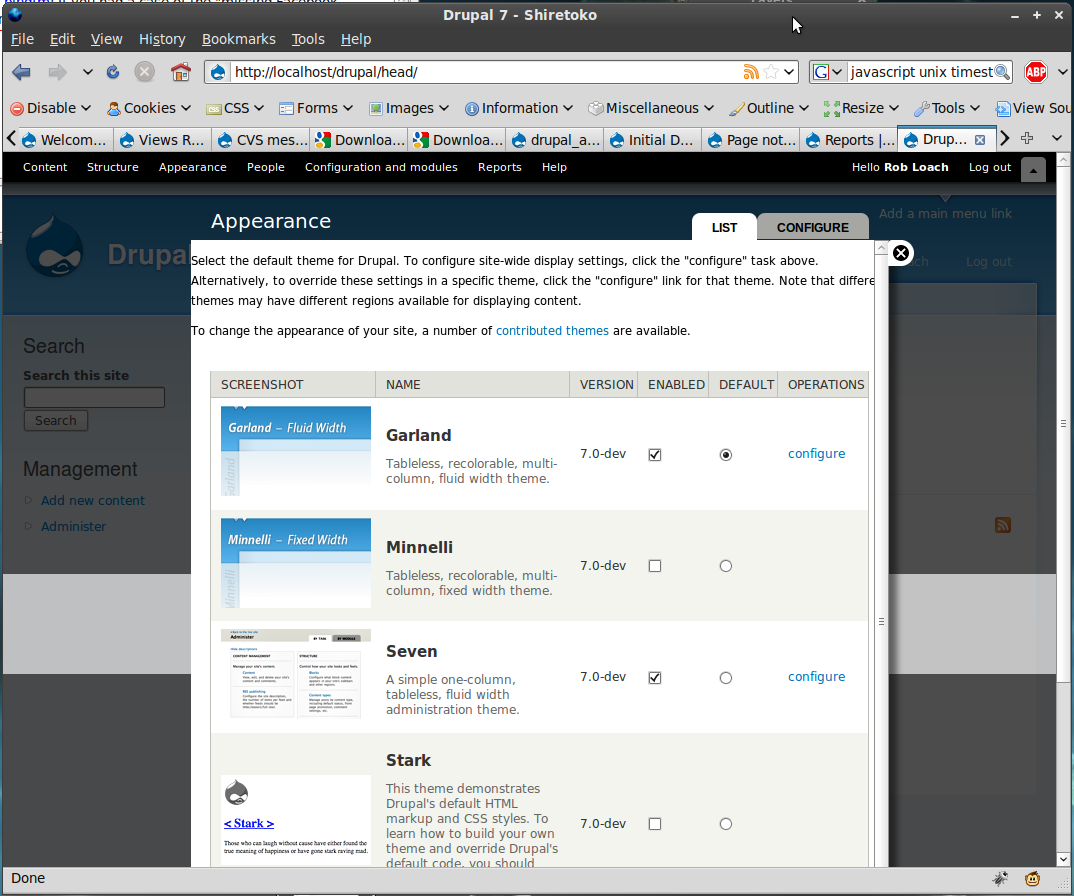This screenshot has width=1074, height=896.
Task: Switch to the CONFIGURE tab
Action: click(812, 227)
